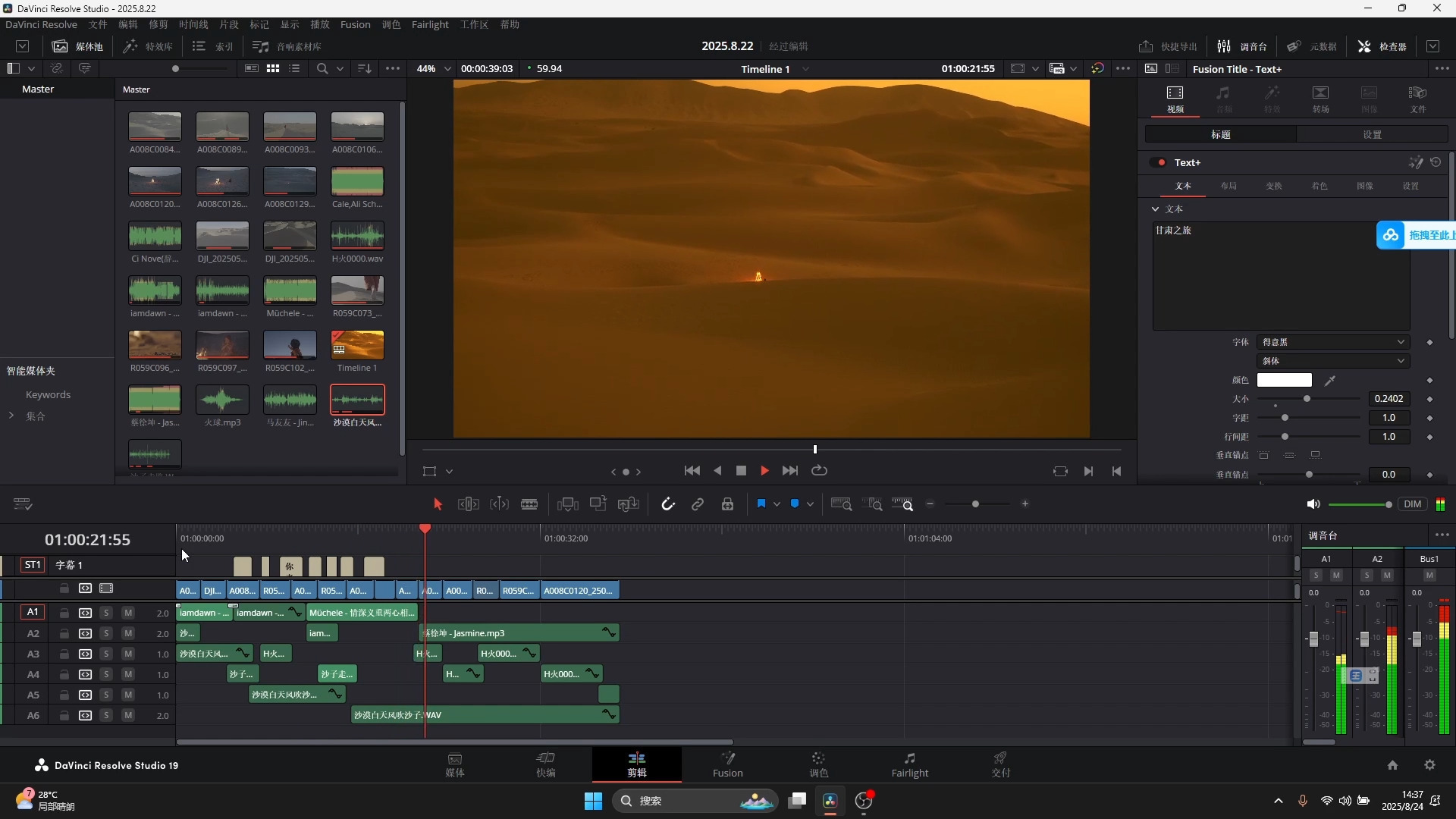
Task: Toggle linked selection chain icon
Action: [x=698, y=504]
